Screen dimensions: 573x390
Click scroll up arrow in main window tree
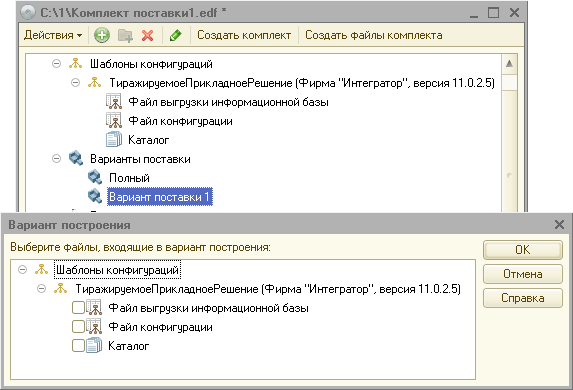pyautogui.click(x=509, y=64)
